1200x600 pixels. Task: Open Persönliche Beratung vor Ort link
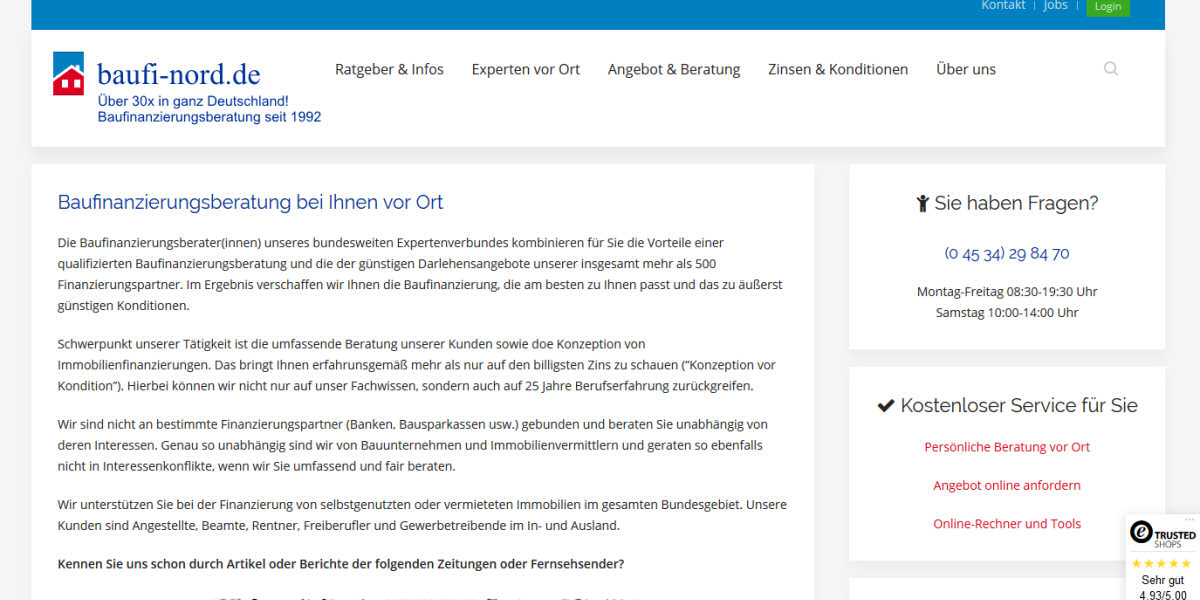pos(1007,447)
